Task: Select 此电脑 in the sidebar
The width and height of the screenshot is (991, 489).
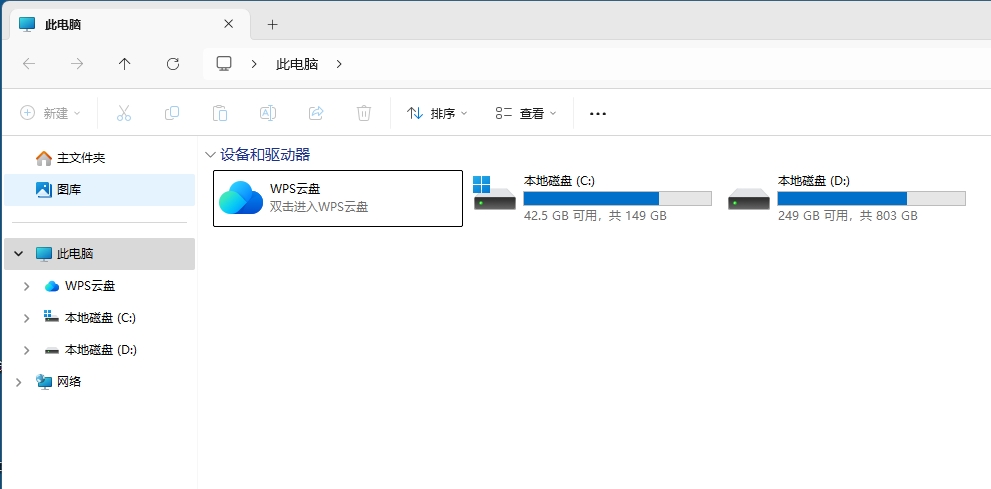Action: click(99, 254)
